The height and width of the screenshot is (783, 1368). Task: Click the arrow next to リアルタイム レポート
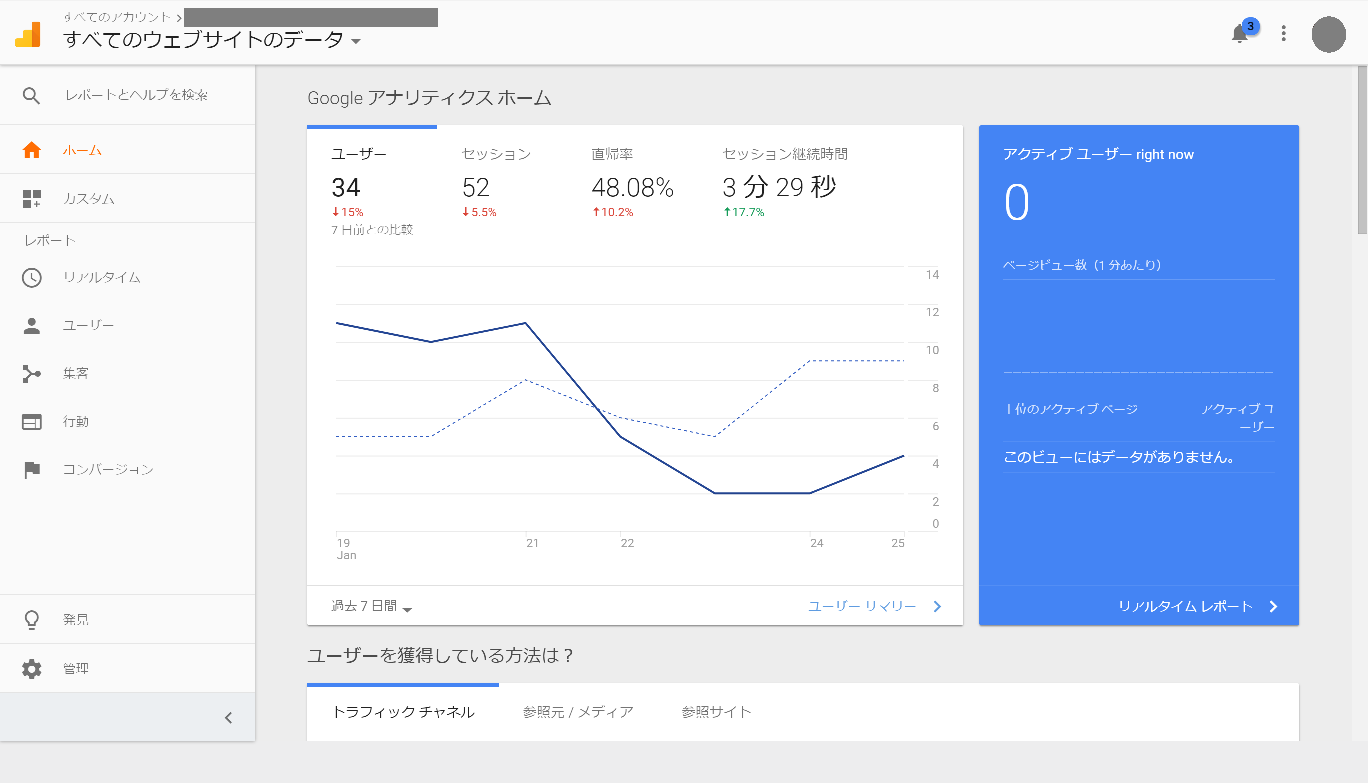pyautogui.click(x=1273, y=606)
